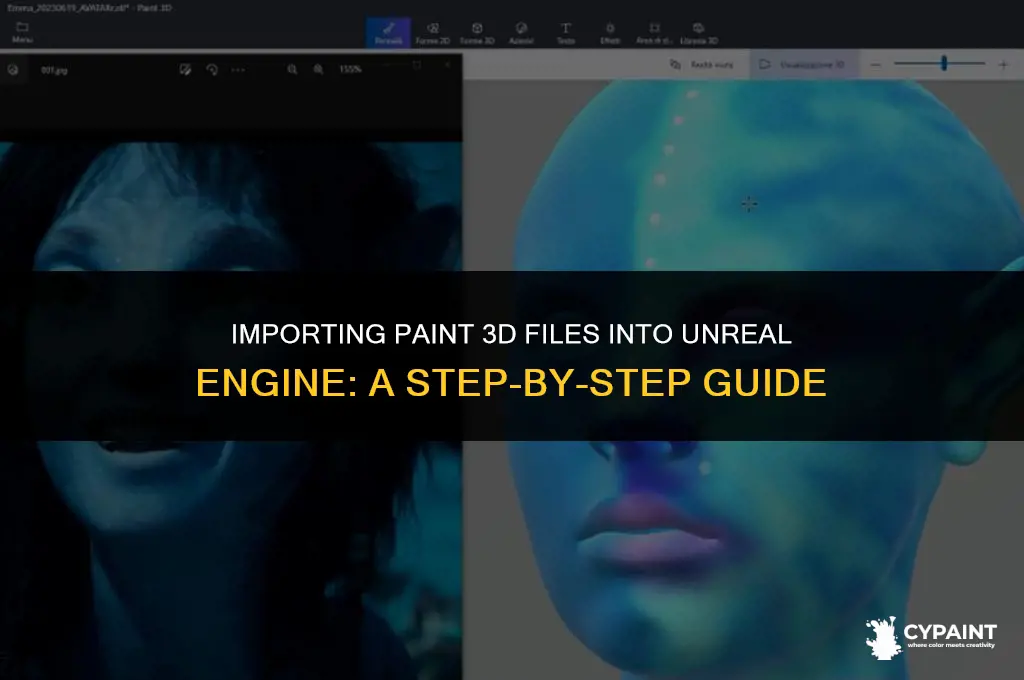Click the zoom in plus icon in Paint 3D
The image size is (1024, 680).
click(1004, 65)
